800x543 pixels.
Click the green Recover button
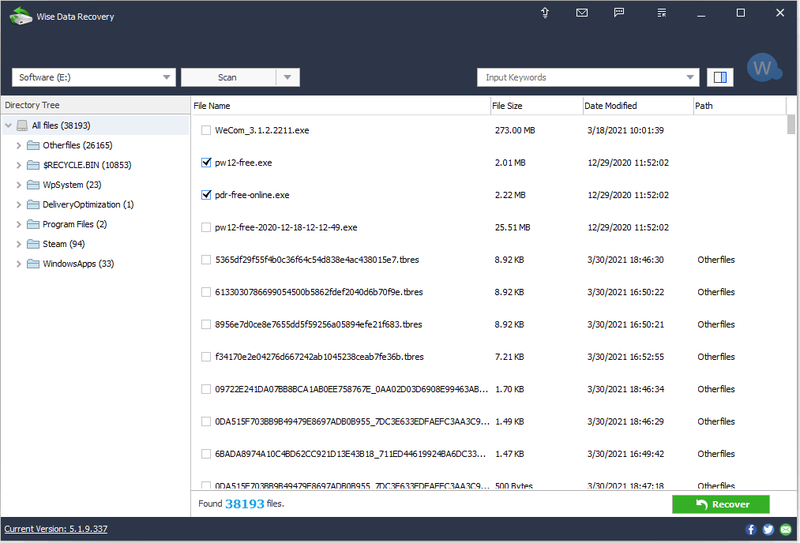[720, 504]
